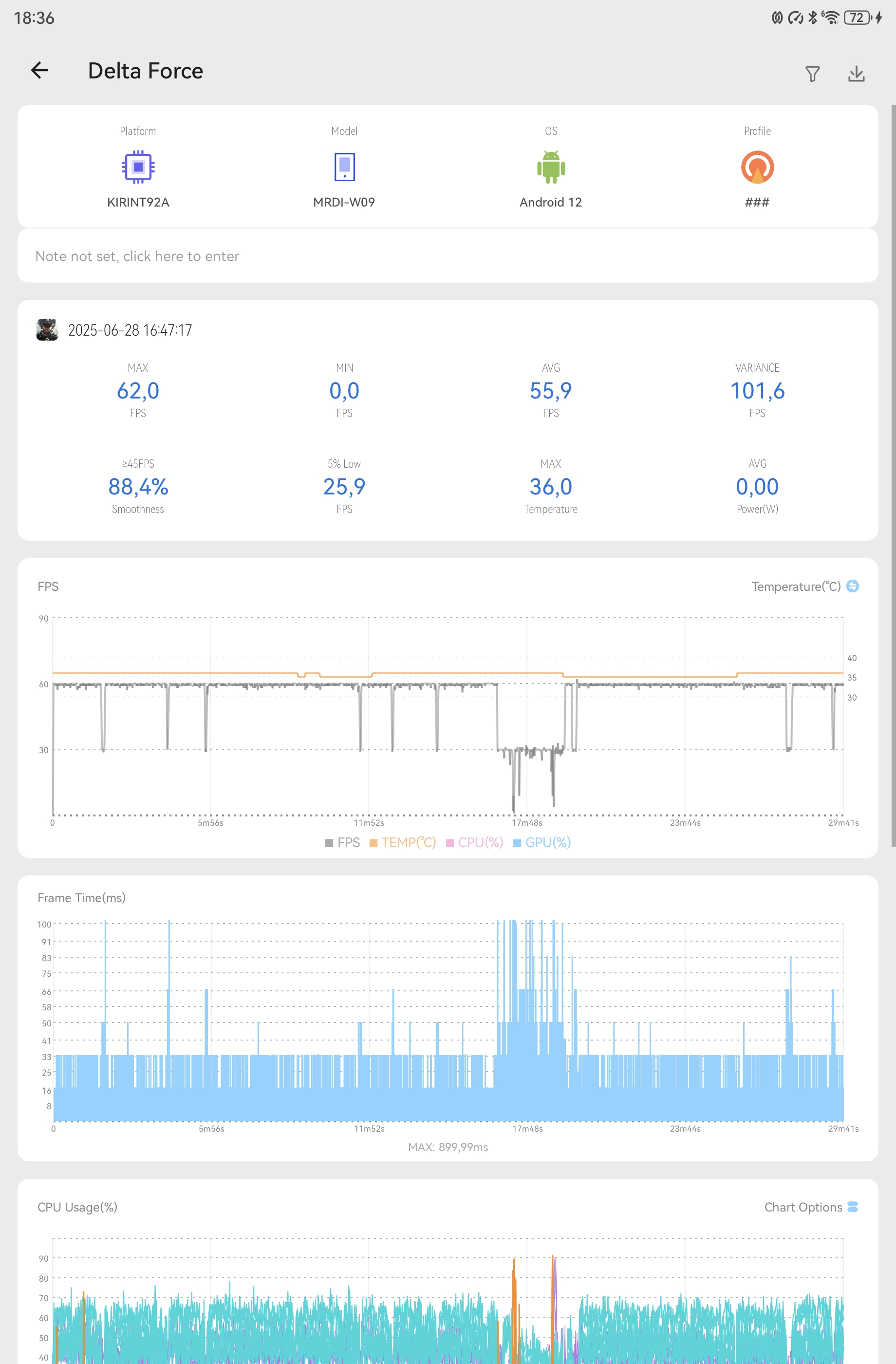This screenshot has width=896, height=1364.
Task: Open the orange Profile icon
Action: (757, 167)
